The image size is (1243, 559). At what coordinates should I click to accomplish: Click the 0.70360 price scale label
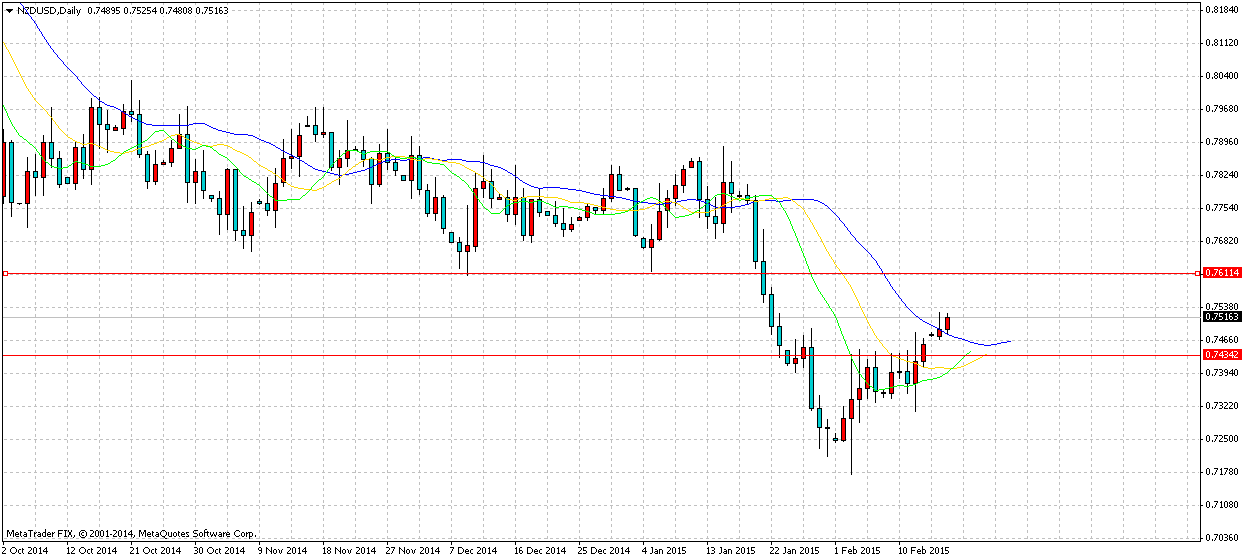pyautogui.click(x=1222, y=537)
